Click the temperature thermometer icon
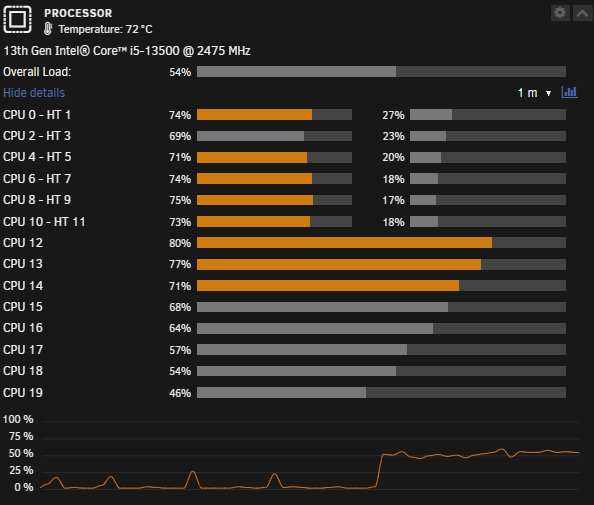 (48, 29)
